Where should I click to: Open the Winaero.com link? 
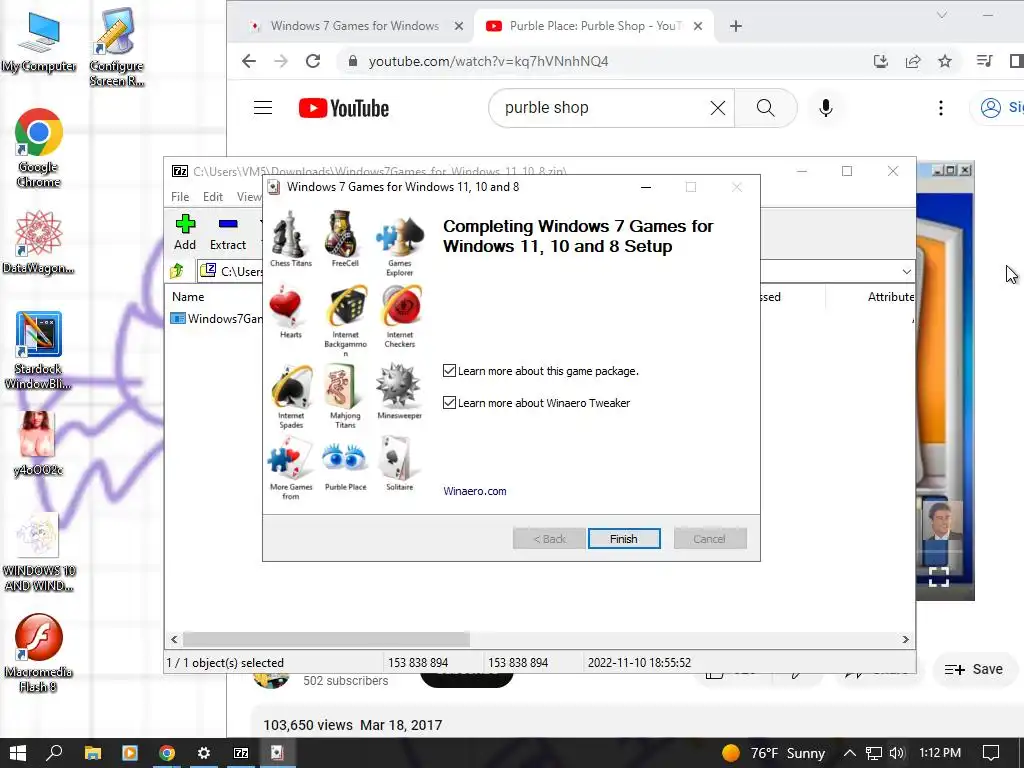(x=475, y=491)
